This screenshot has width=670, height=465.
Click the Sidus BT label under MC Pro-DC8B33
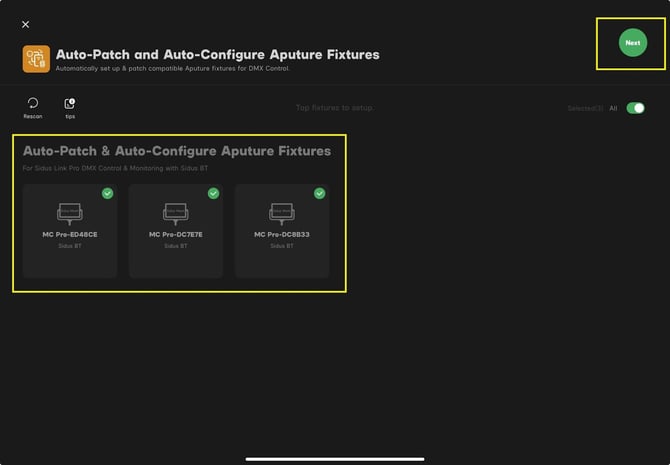click(x=282, y=246)
